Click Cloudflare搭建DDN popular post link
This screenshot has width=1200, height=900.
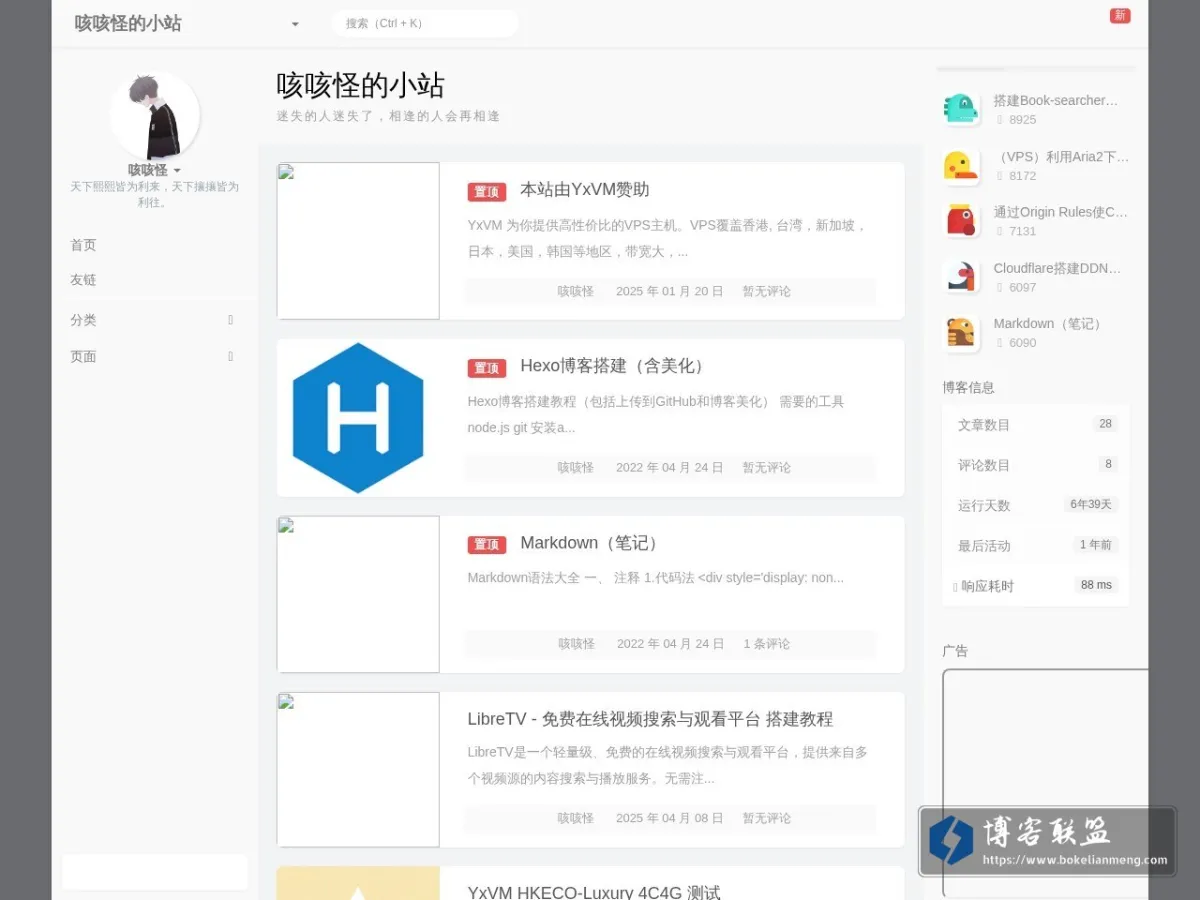coord(1057,268)
